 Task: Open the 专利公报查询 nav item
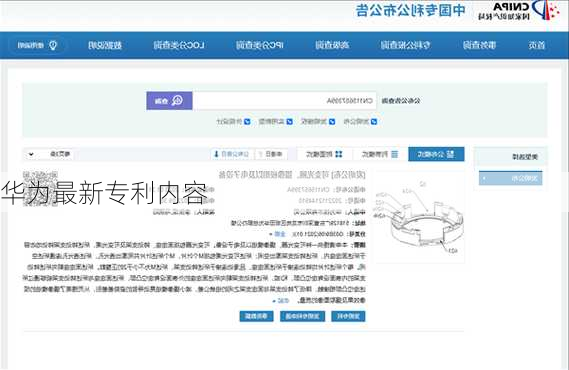(405, 45)
